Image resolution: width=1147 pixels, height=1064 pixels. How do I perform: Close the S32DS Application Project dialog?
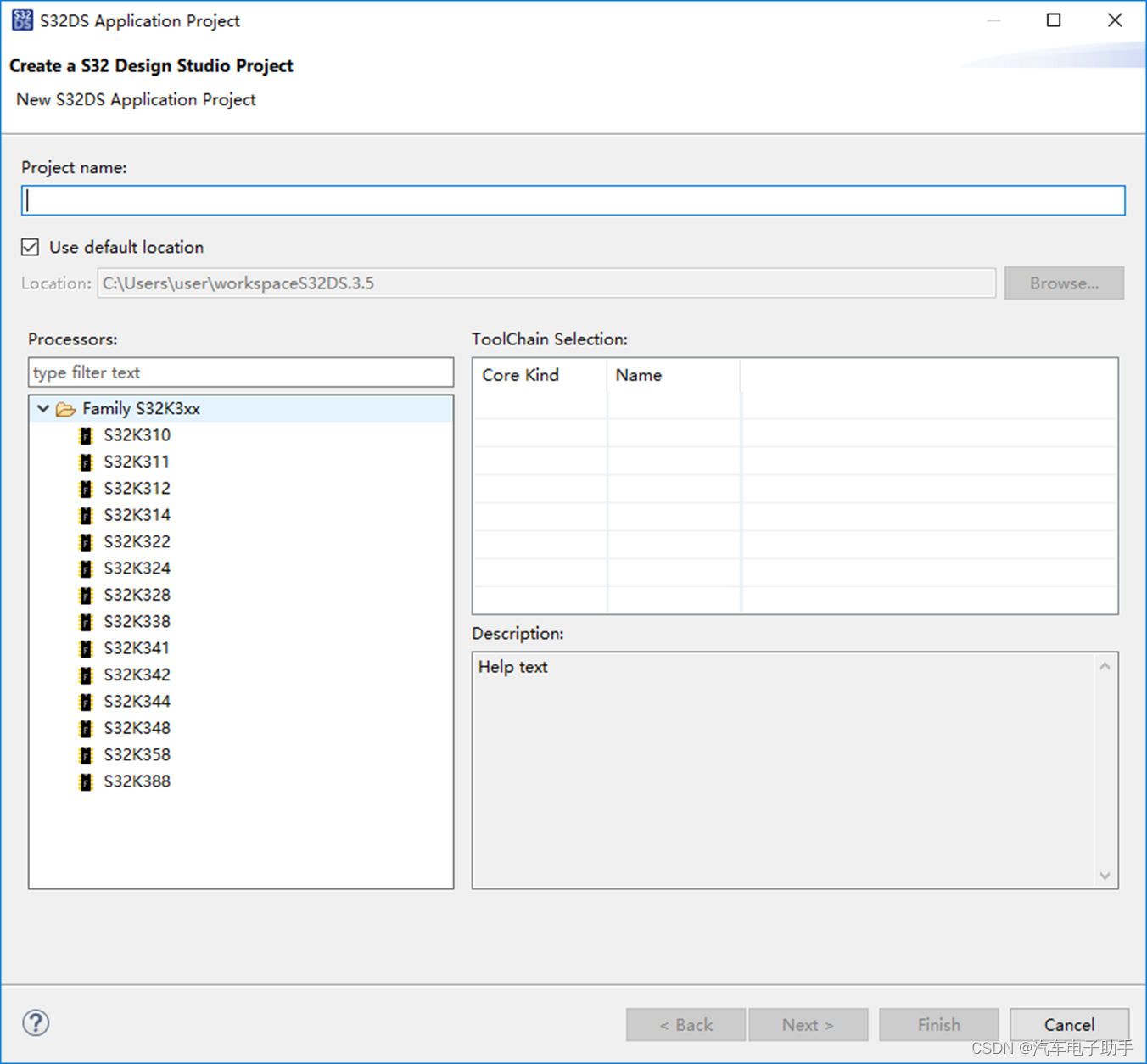coord(1115,20)
